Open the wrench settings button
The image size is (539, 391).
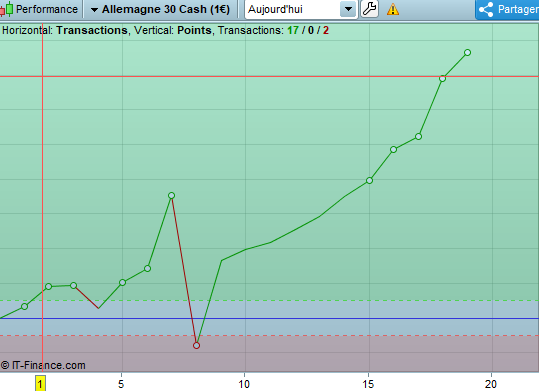pos(370,9)
